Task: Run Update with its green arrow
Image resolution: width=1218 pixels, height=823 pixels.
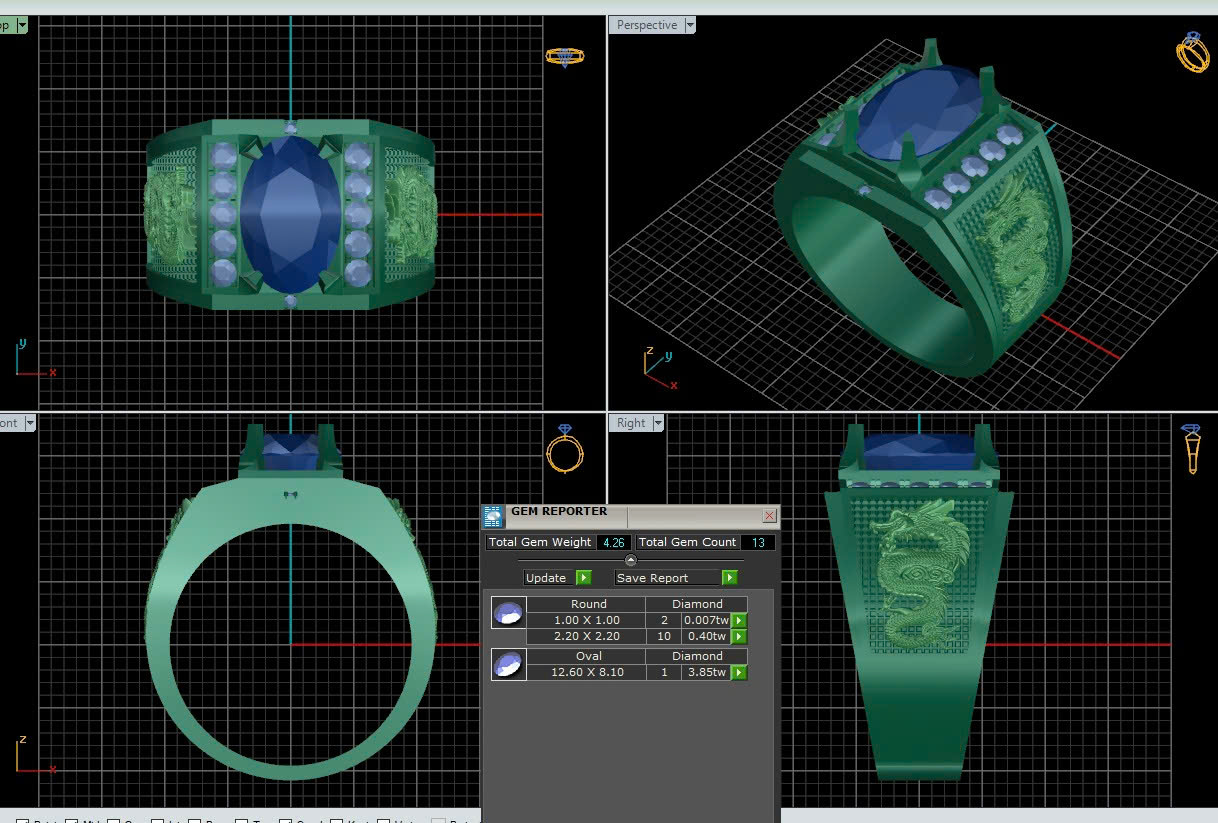Action: click(584, 578)
